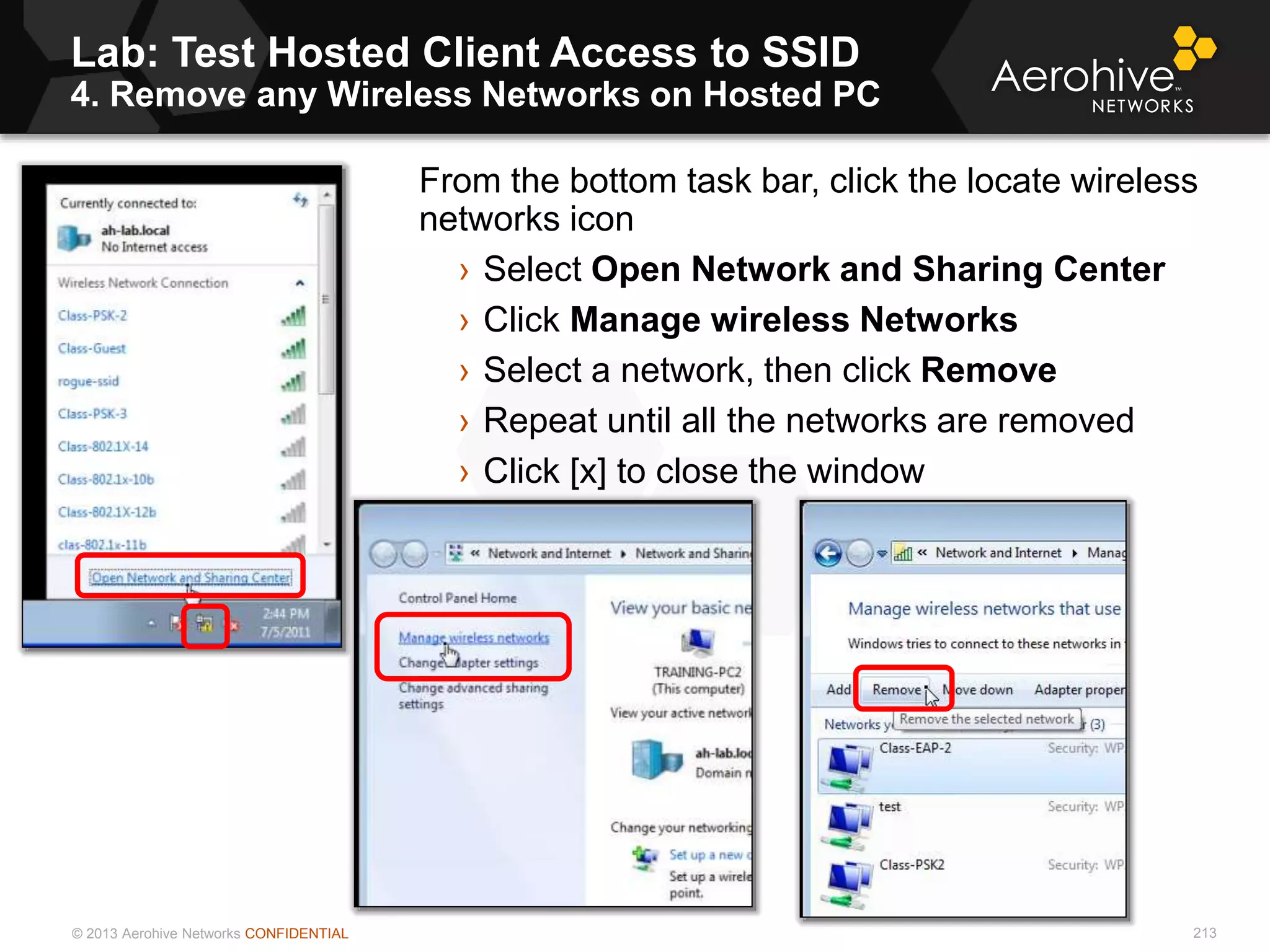Click the Class-PSK2 network computer icon
The image size is (1270, 952).
(846, 884)
